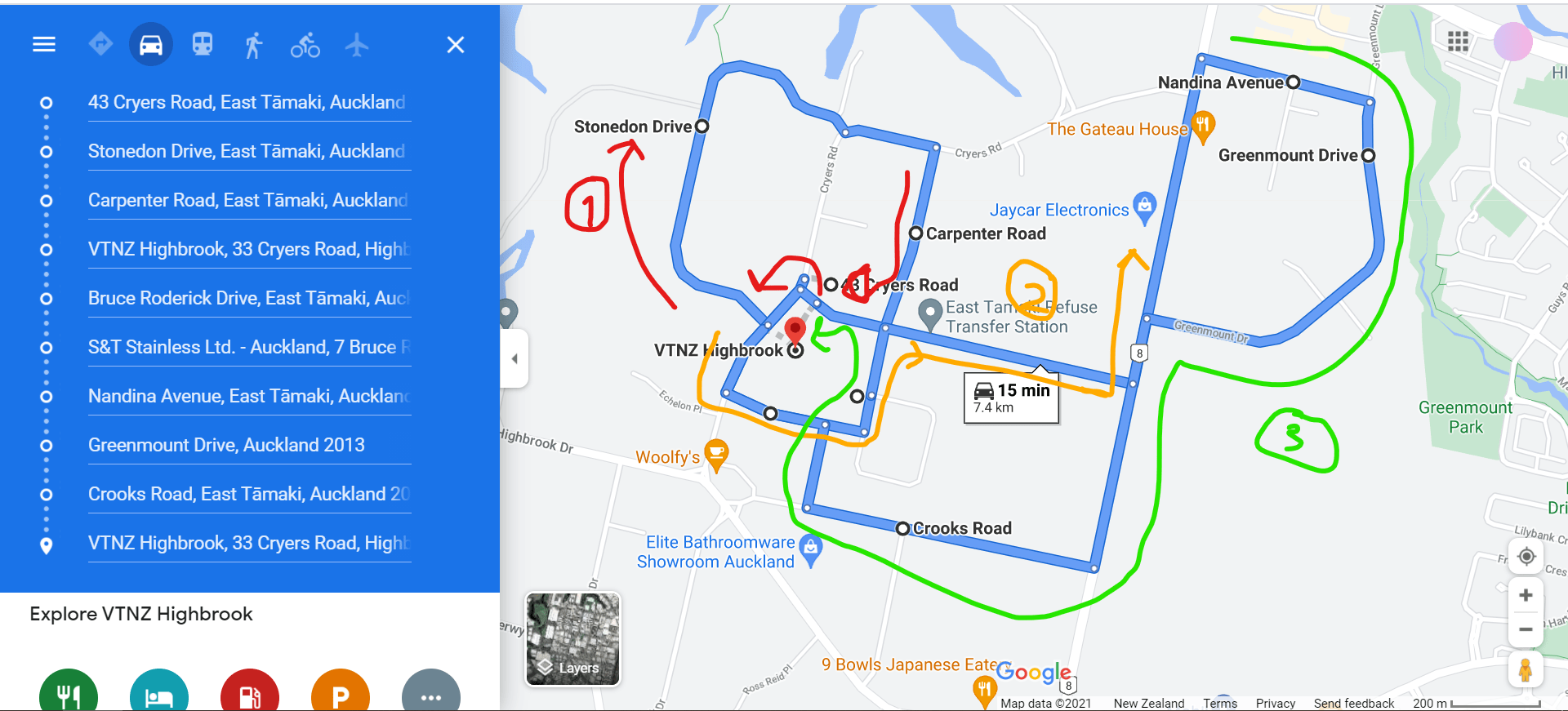
Task: Switch to transit travel mode
Action: click(203, 44)
